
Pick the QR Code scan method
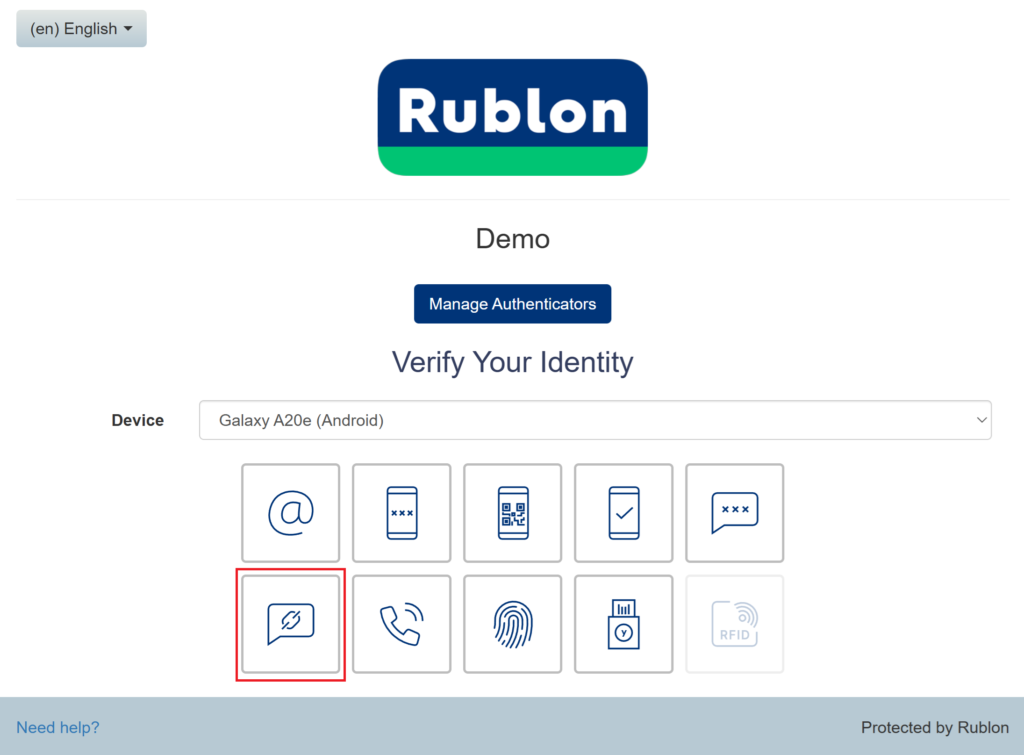(x=512, y=513)
